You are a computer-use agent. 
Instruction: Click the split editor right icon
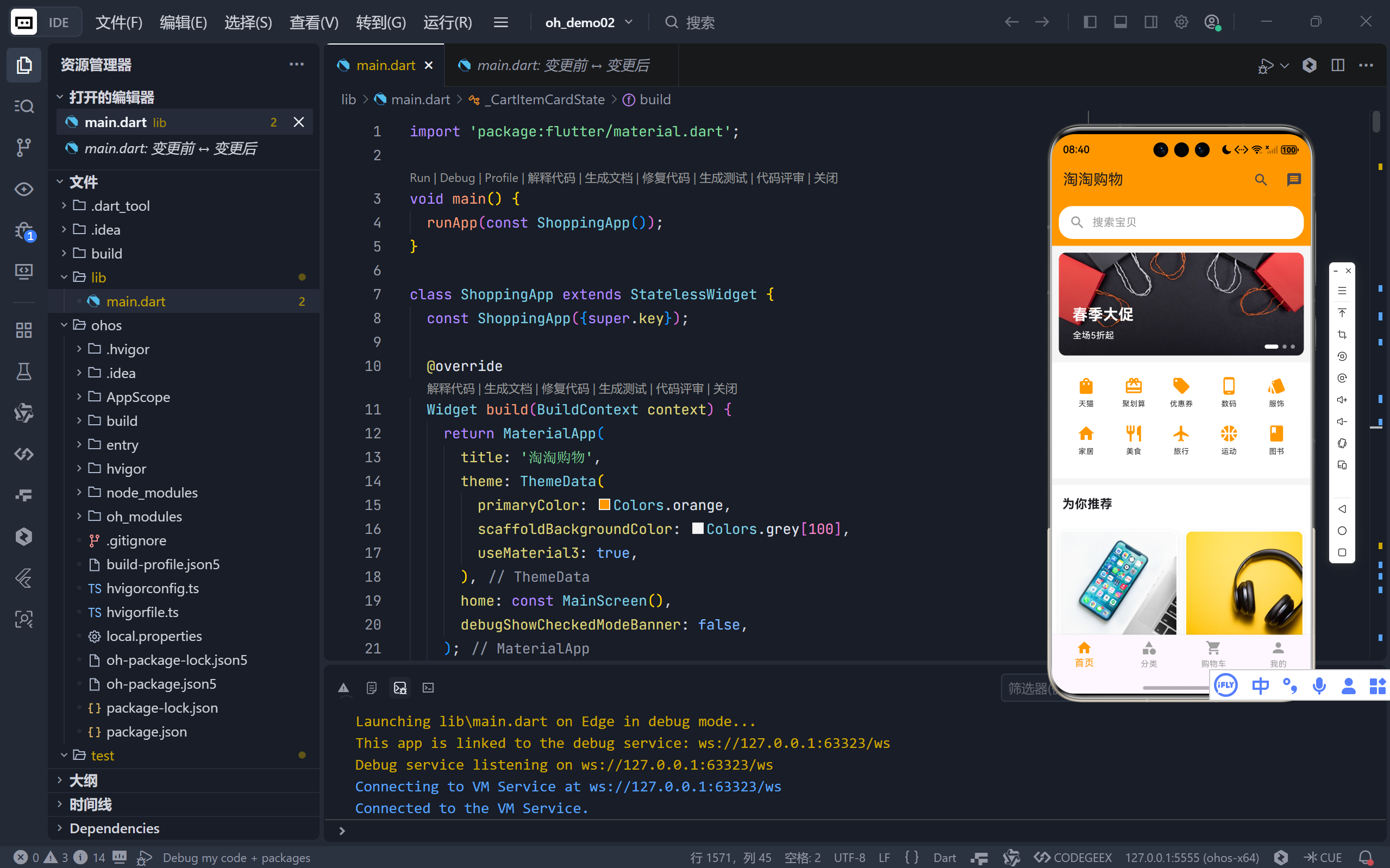click(x=1338, y=65)
